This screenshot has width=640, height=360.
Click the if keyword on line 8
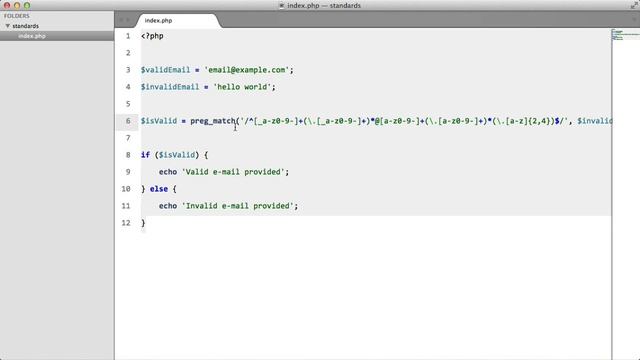coord(145,155)
